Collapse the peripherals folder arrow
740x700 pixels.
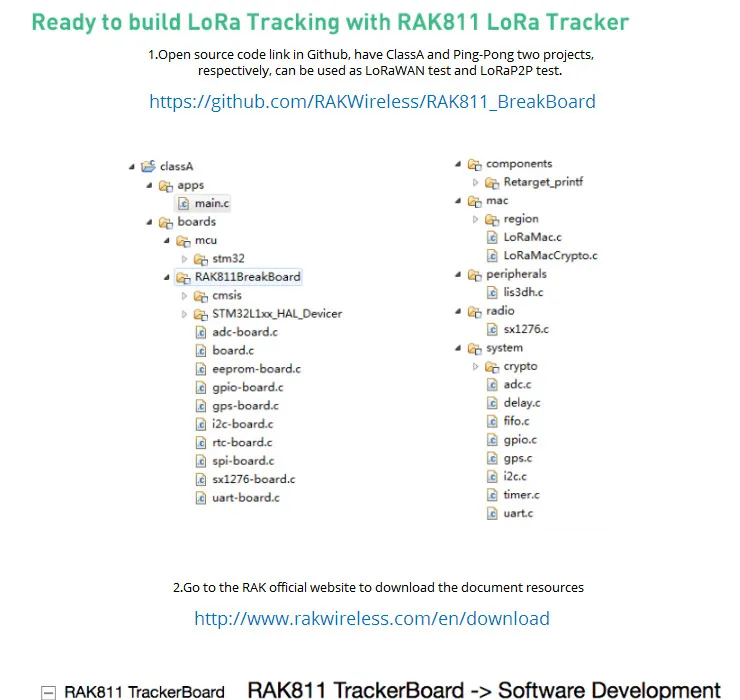tap(458, 274)
